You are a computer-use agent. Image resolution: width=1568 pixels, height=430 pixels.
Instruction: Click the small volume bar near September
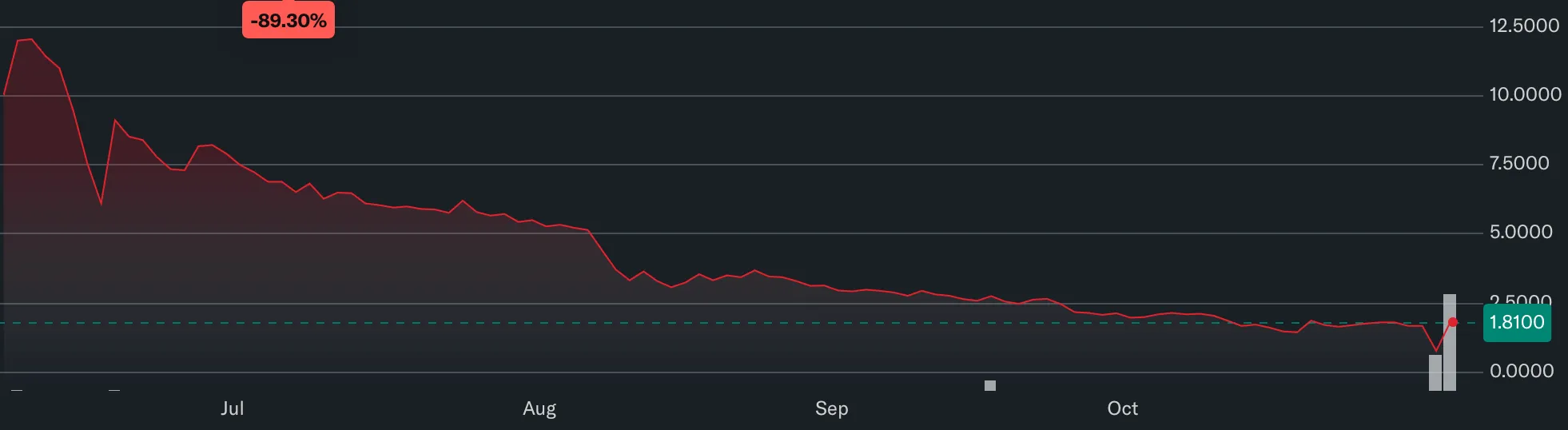[x=990, y=385]
